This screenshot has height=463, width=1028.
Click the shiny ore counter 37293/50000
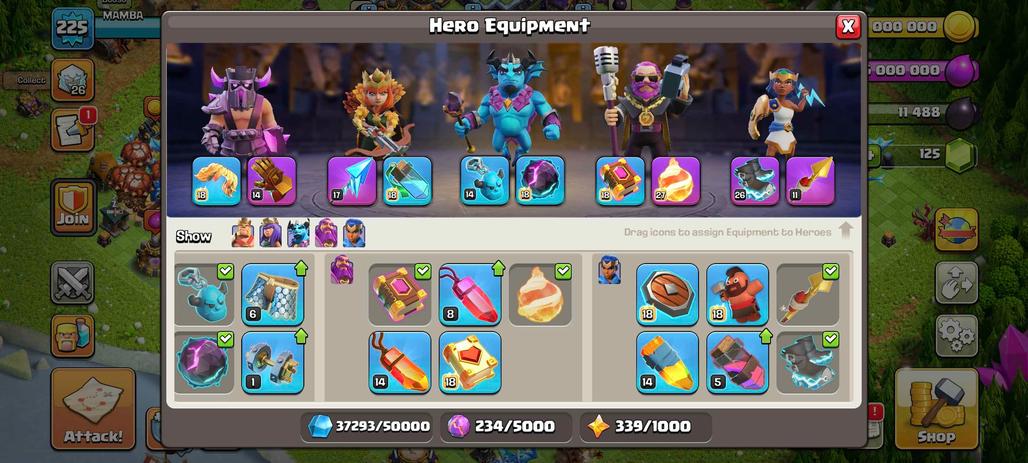click(x=368, y=426)
